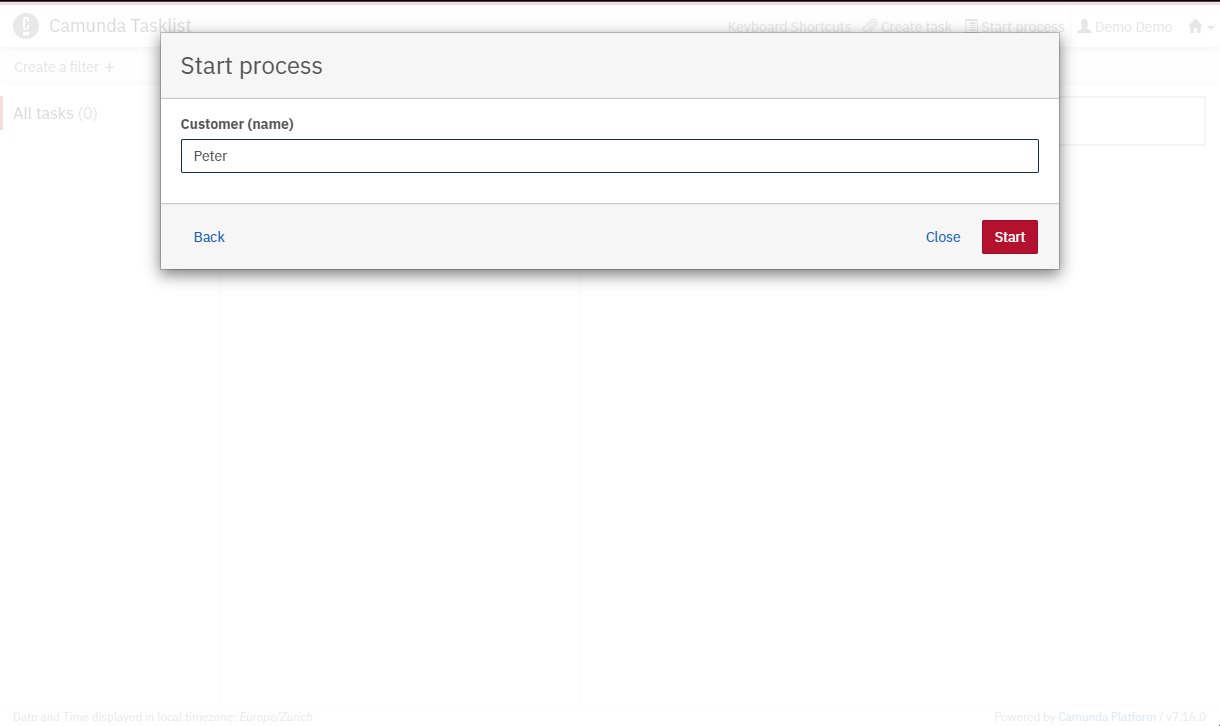
Task: Click the Camunda Tasklist title text
Action: point(120,26)
